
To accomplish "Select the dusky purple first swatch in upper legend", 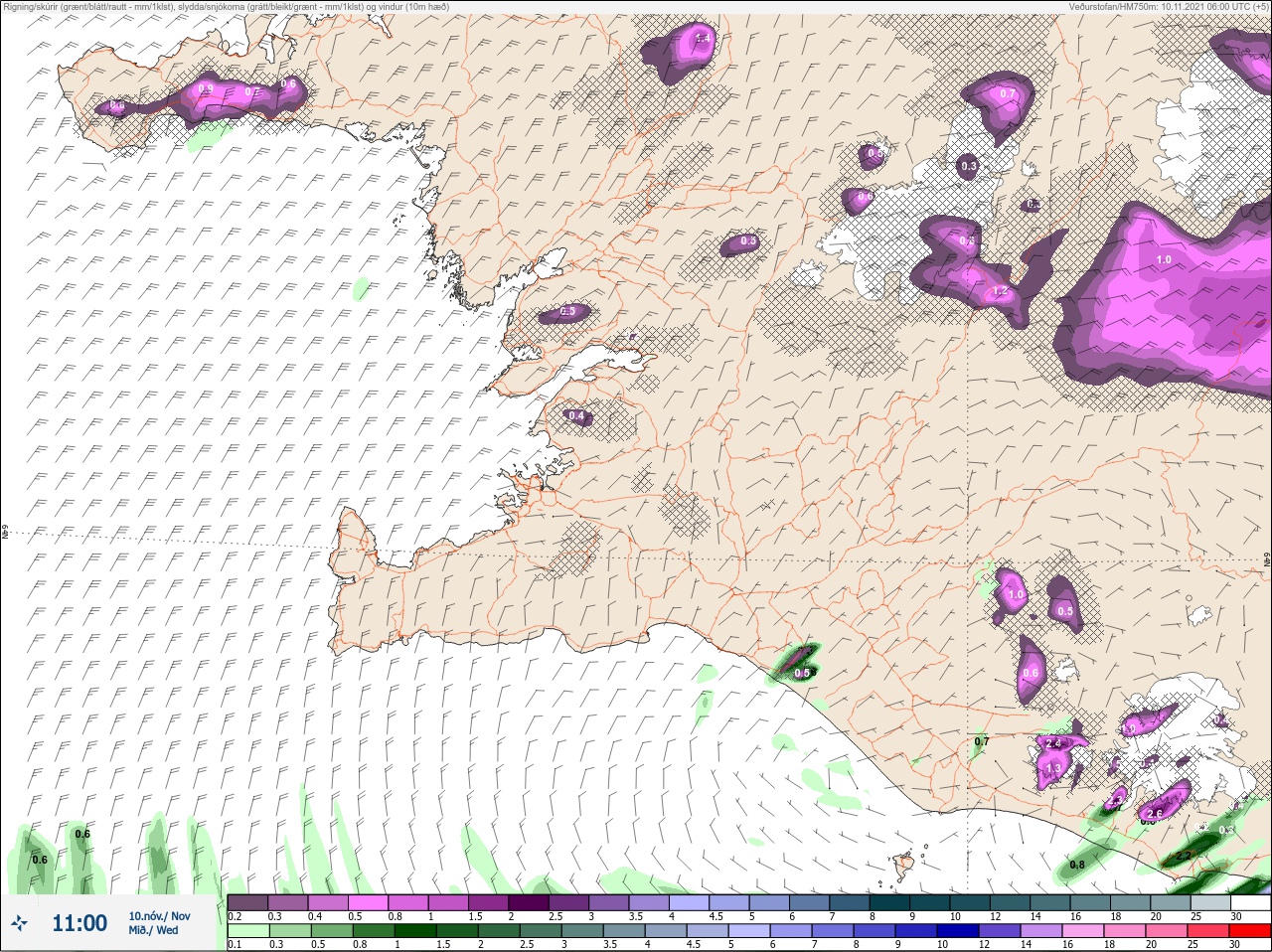I will coord(248,903).
